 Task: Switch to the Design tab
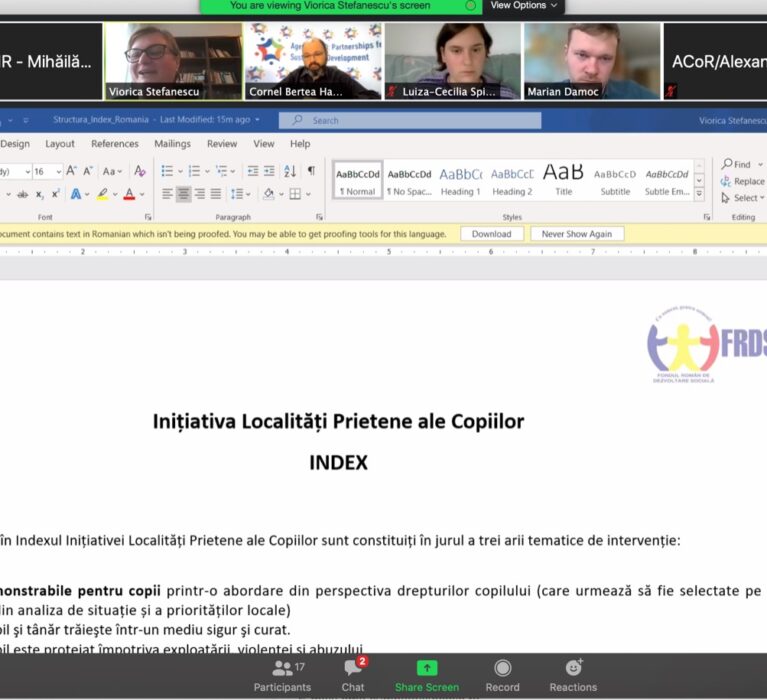pos(15,143)
